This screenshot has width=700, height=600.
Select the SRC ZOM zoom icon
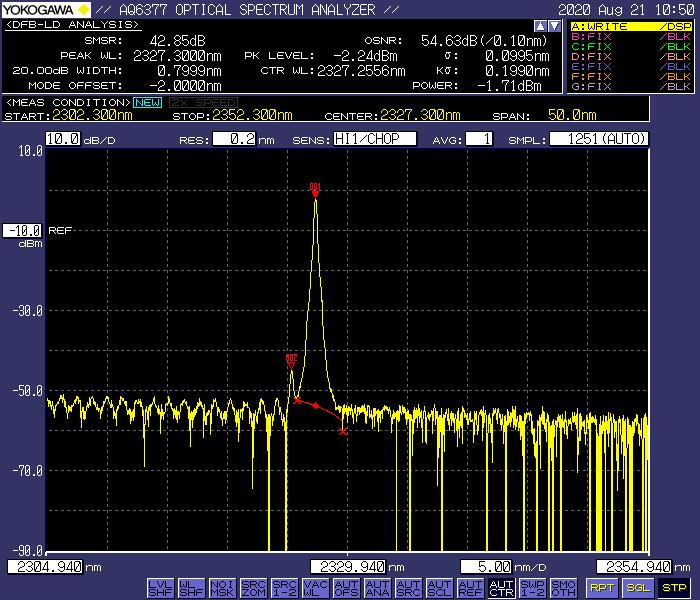click(253, 588)
